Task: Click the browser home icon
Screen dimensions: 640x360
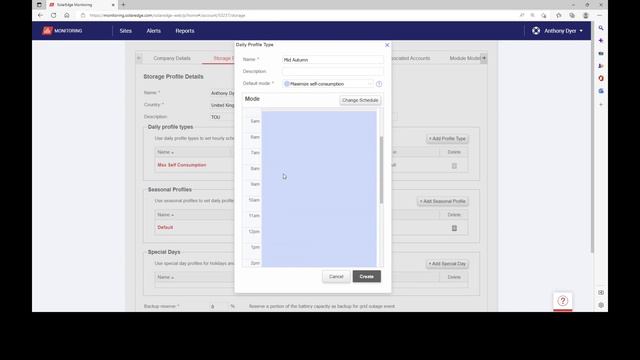Action: pos(67,16)
